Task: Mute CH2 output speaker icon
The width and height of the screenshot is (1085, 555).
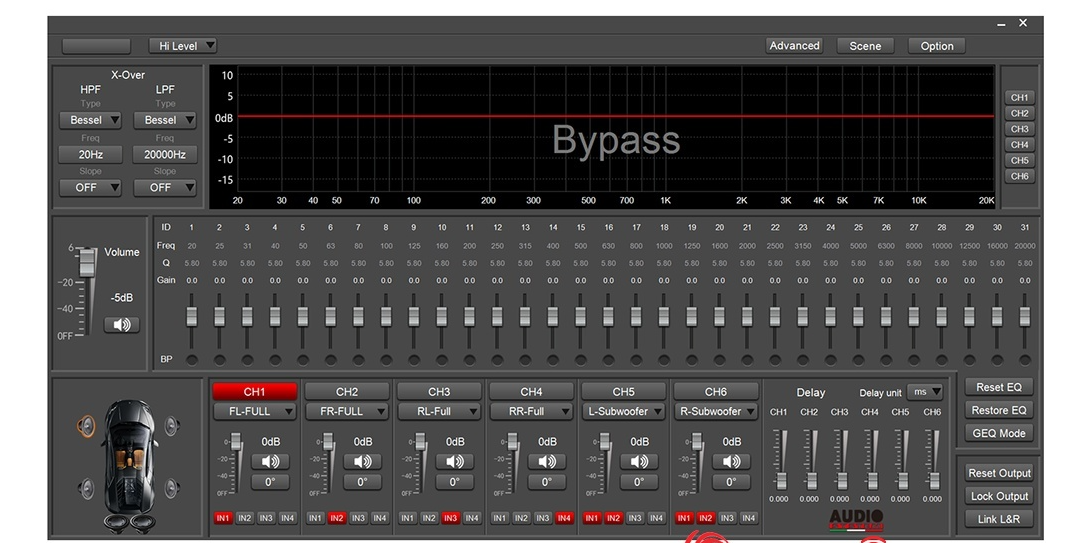Action: click(362, 461)
